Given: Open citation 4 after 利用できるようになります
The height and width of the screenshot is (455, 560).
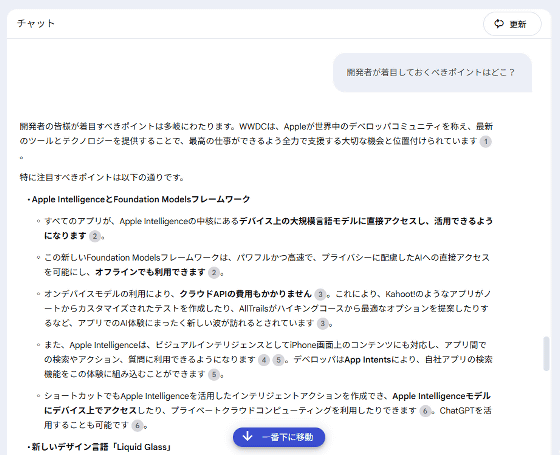Looking at the screenshot, I should [264, 360].
